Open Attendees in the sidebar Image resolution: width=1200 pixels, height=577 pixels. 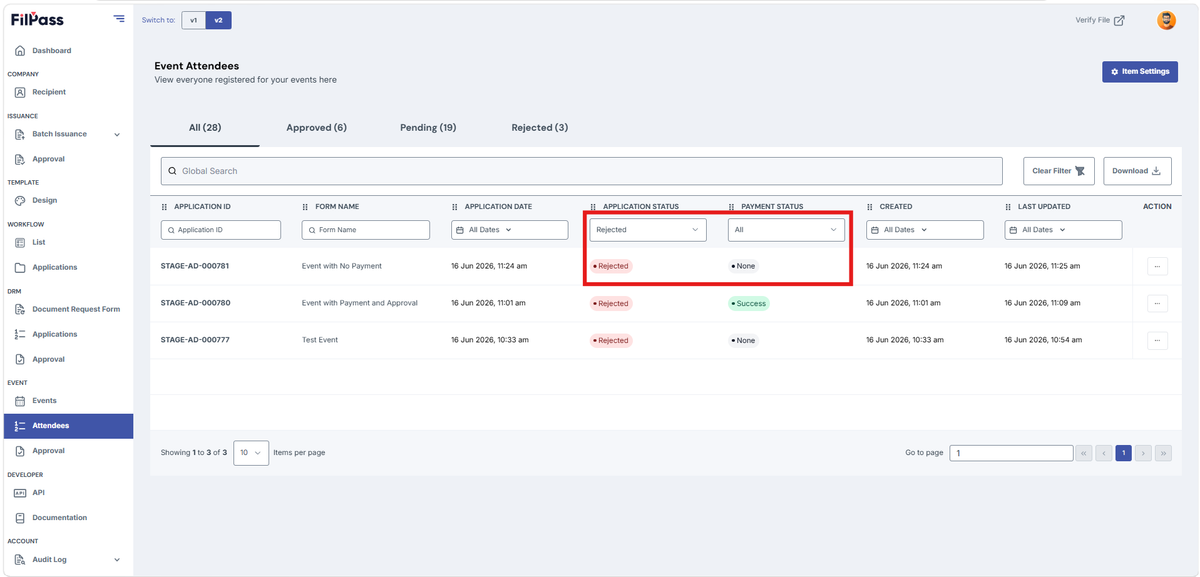[x=68, y=426]
